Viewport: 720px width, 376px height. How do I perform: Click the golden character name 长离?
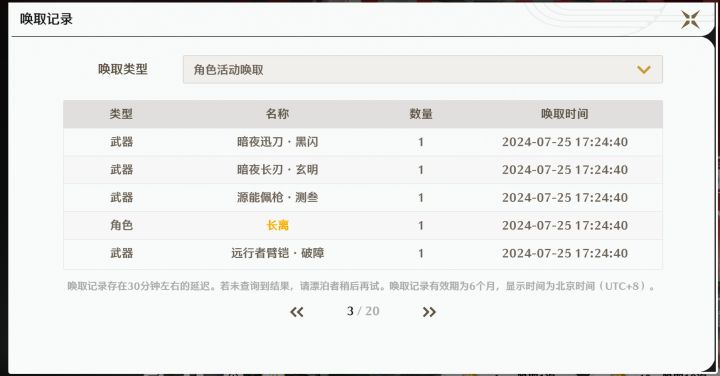[277, 225]
